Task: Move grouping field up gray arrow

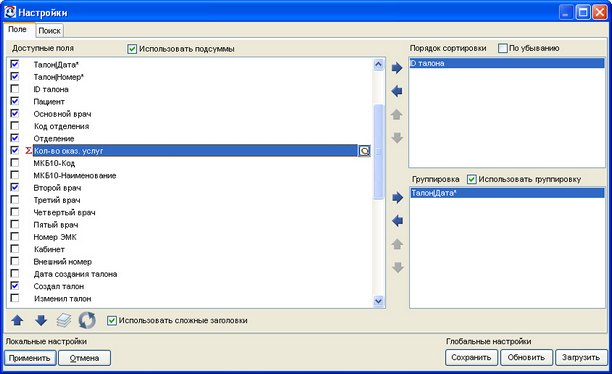Action: tap(397, 244)
